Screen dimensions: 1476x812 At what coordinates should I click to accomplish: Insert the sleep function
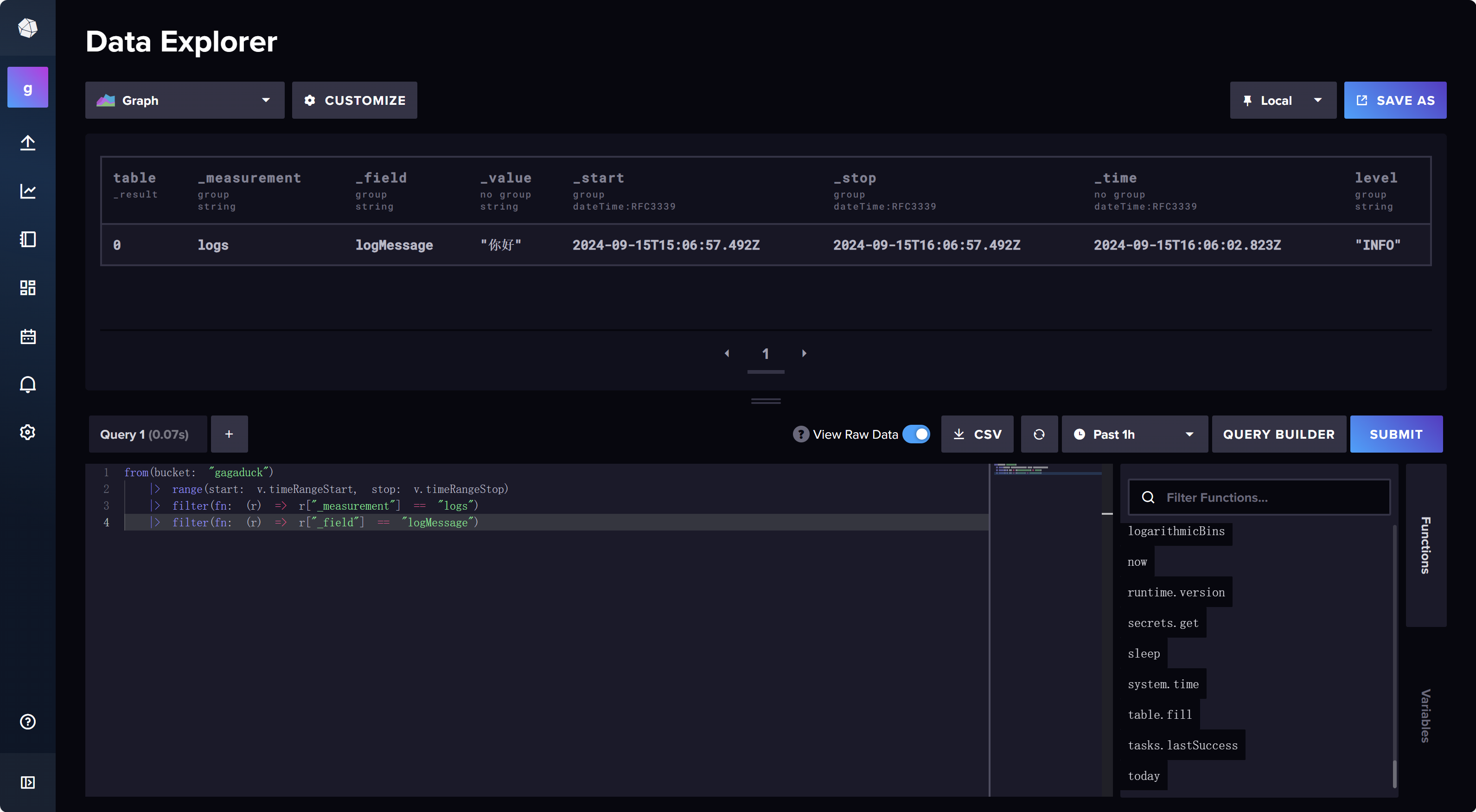coord(1144,654)
